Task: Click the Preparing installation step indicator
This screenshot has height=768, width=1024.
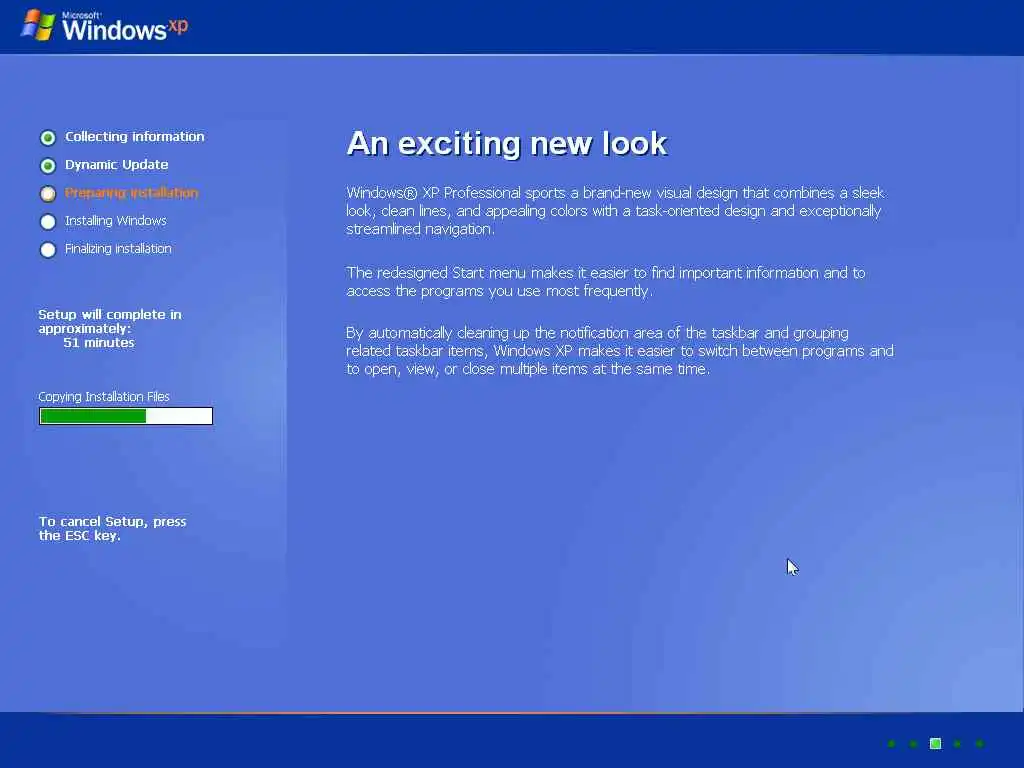Action: [48, 194]
